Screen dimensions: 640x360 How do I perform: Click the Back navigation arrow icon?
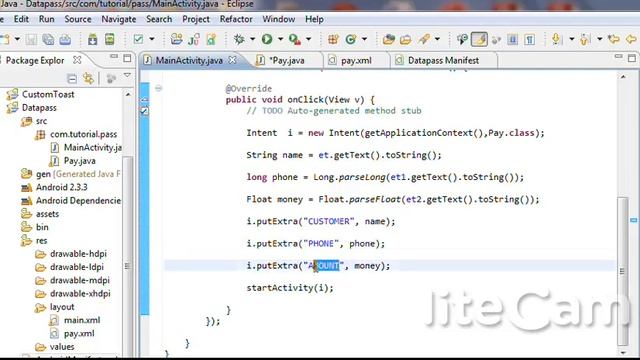click(x=631, y=40)
